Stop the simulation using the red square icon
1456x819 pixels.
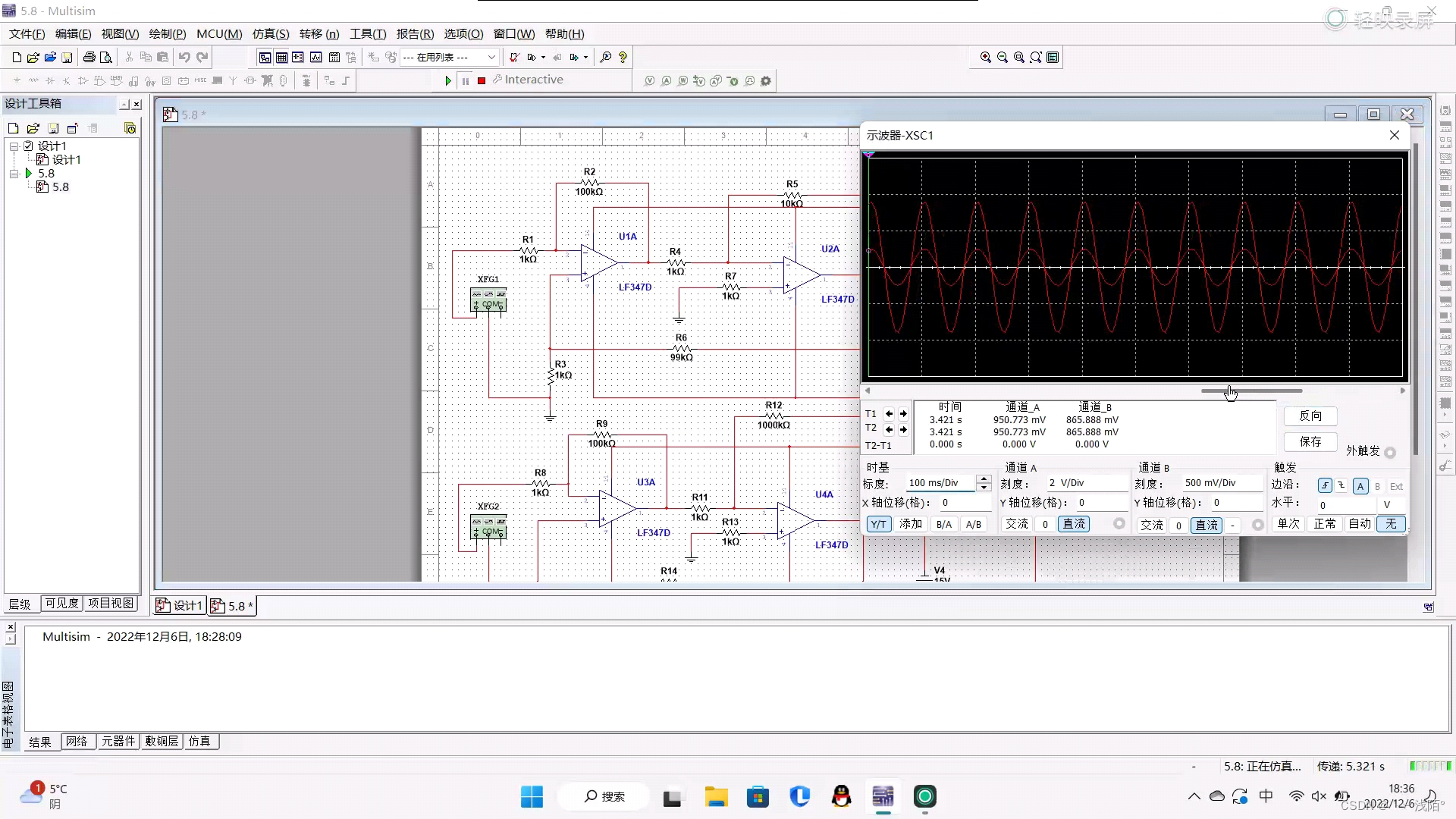[x=480, y=80]
